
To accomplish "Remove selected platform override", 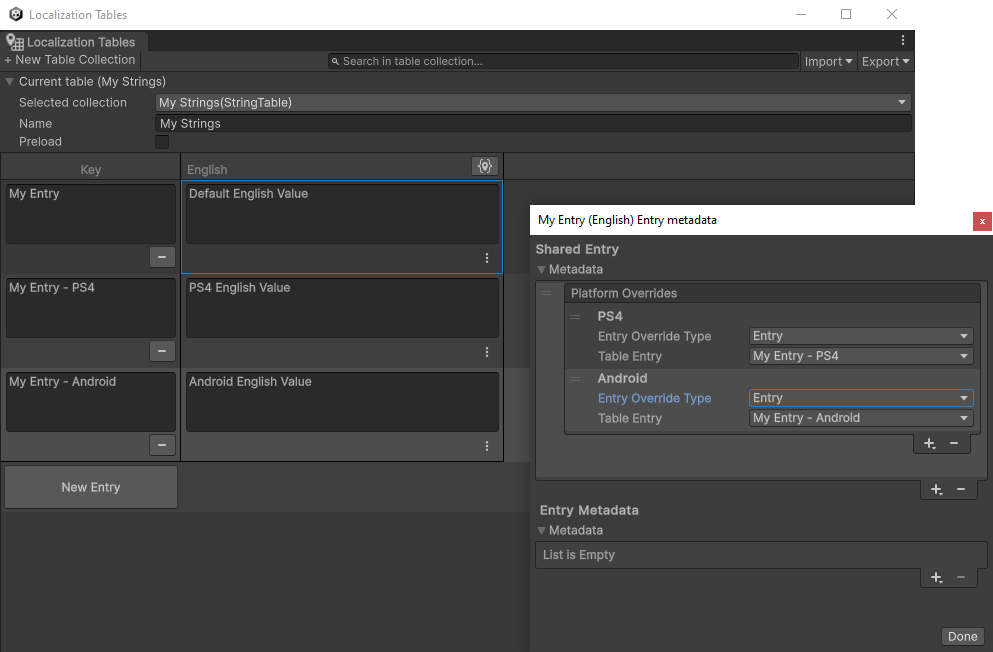I will (x=954, y=443).
